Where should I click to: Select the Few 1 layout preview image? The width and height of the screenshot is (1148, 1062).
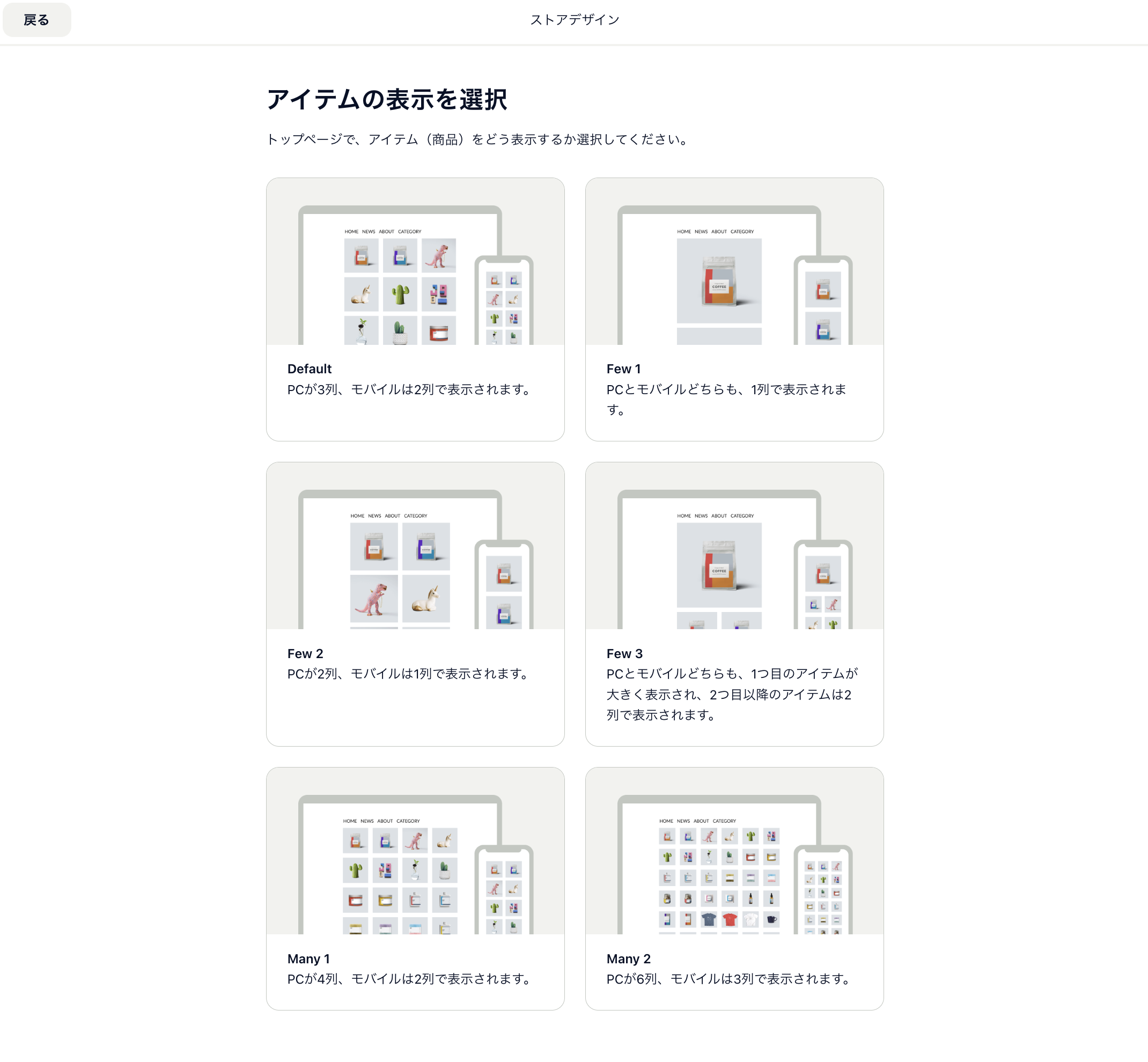point(733,262)
